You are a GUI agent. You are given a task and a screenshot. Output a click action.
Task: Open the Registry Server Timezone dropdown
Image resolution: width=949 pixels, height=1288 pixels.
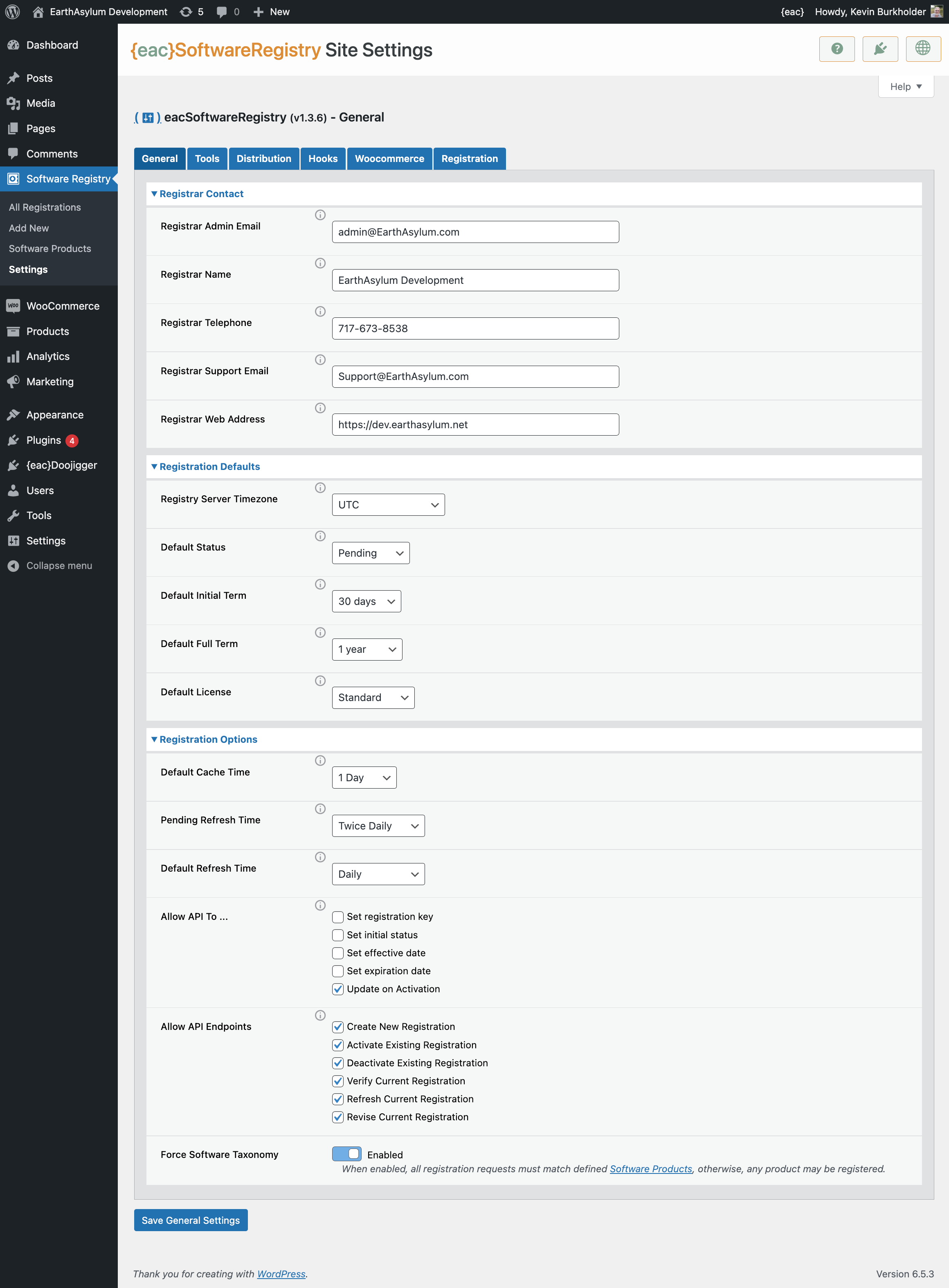pyautogui.click(x=388, y=505)
